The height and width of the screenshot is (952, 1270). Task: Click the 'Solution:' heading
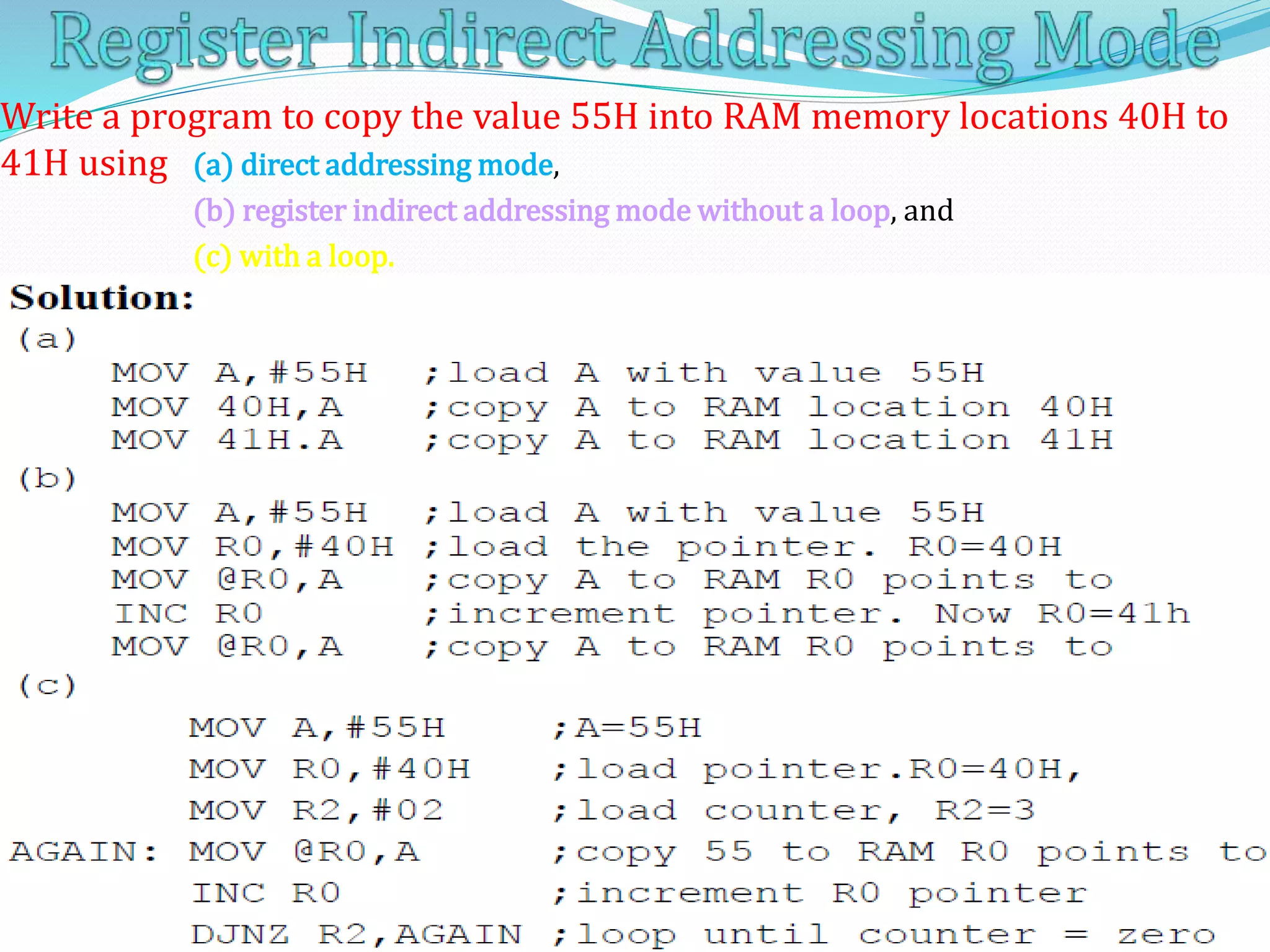(102, 298)
